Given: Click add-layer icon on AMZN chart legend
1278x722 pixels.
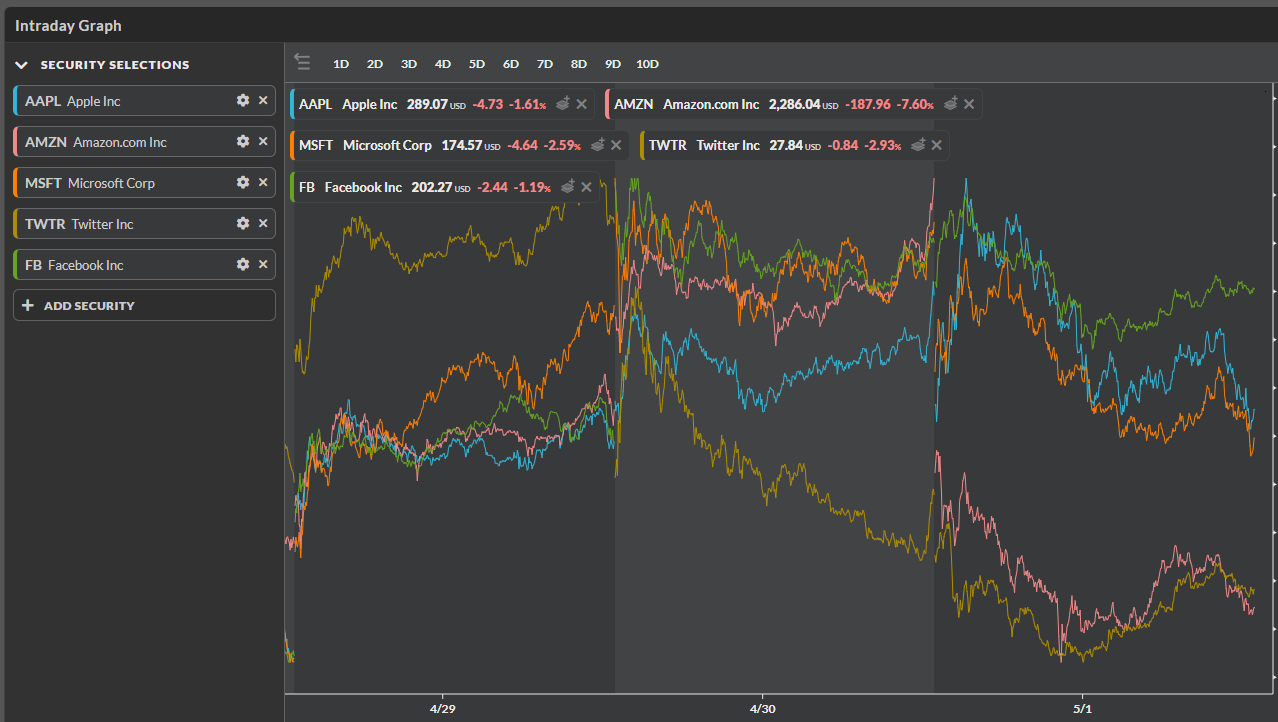Looking at the screenshot, I should coord(951,104).
